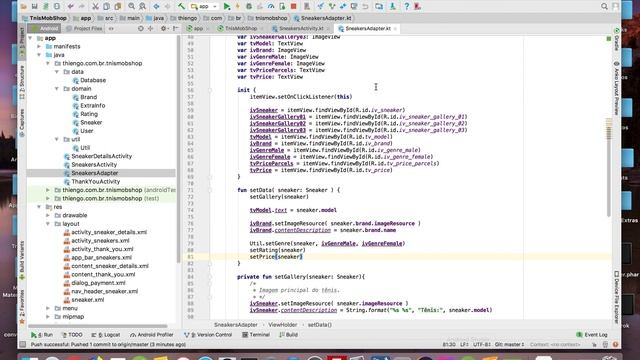This screenshot has height=360, width=640.
Task: Click the Save All toolbar icon
Action: point(35,7)
